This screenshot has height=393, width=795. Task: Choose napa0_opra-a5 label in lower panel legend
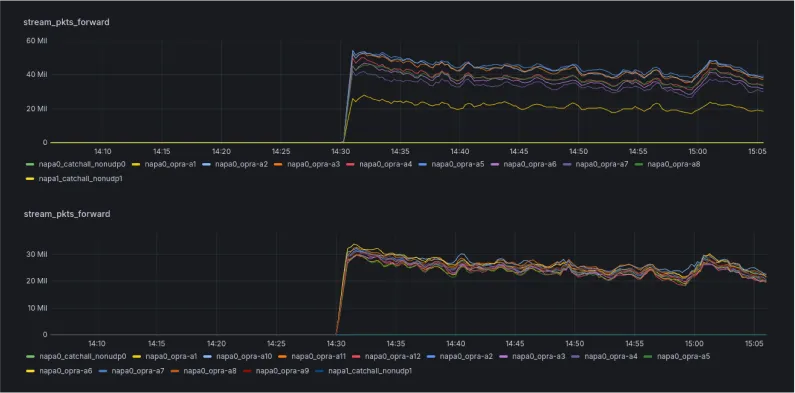click(x=683, y=356)
